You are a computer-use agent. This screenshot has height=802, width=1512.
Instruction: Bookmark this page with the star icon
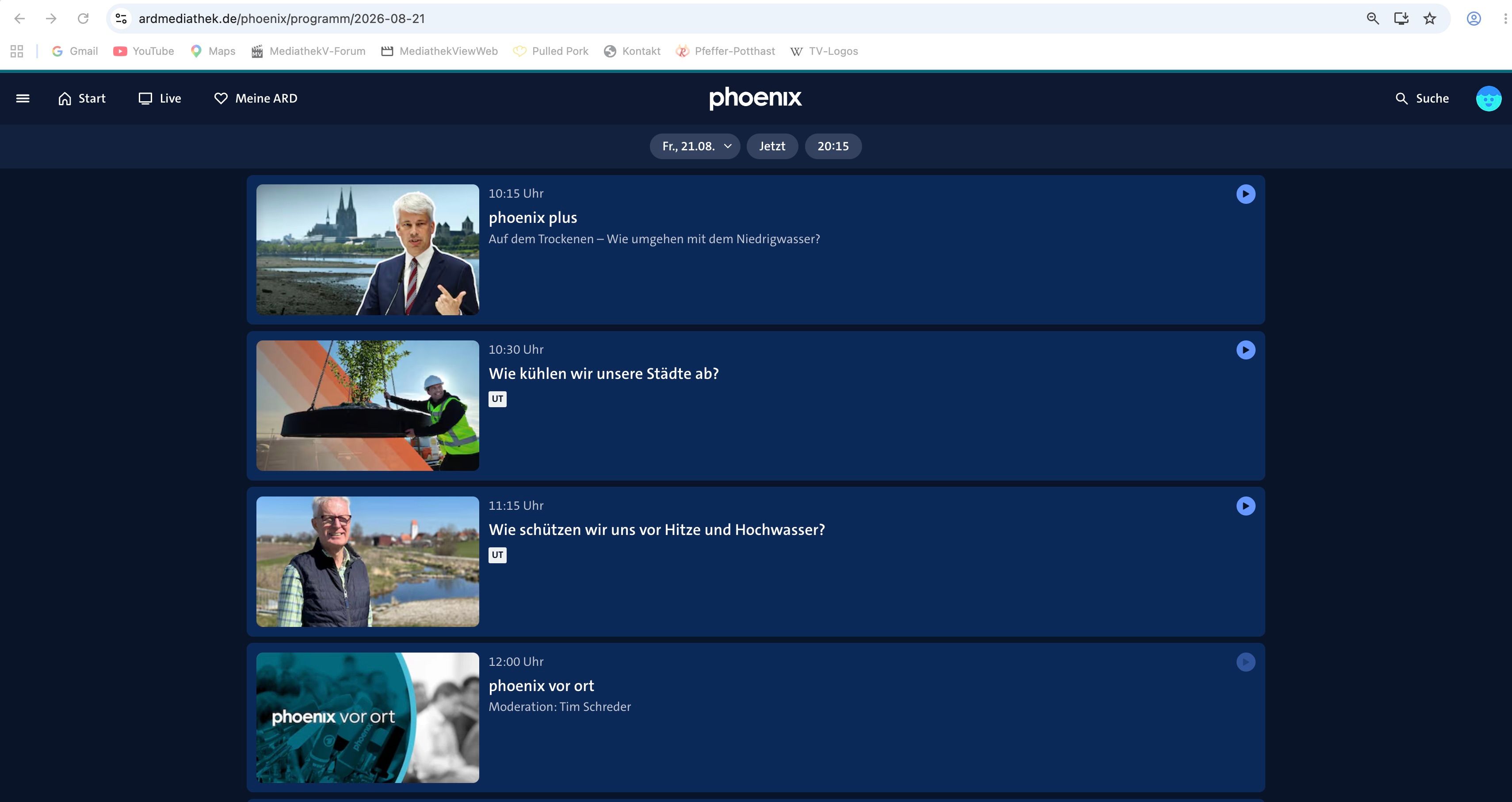(x=1430, y=19)
